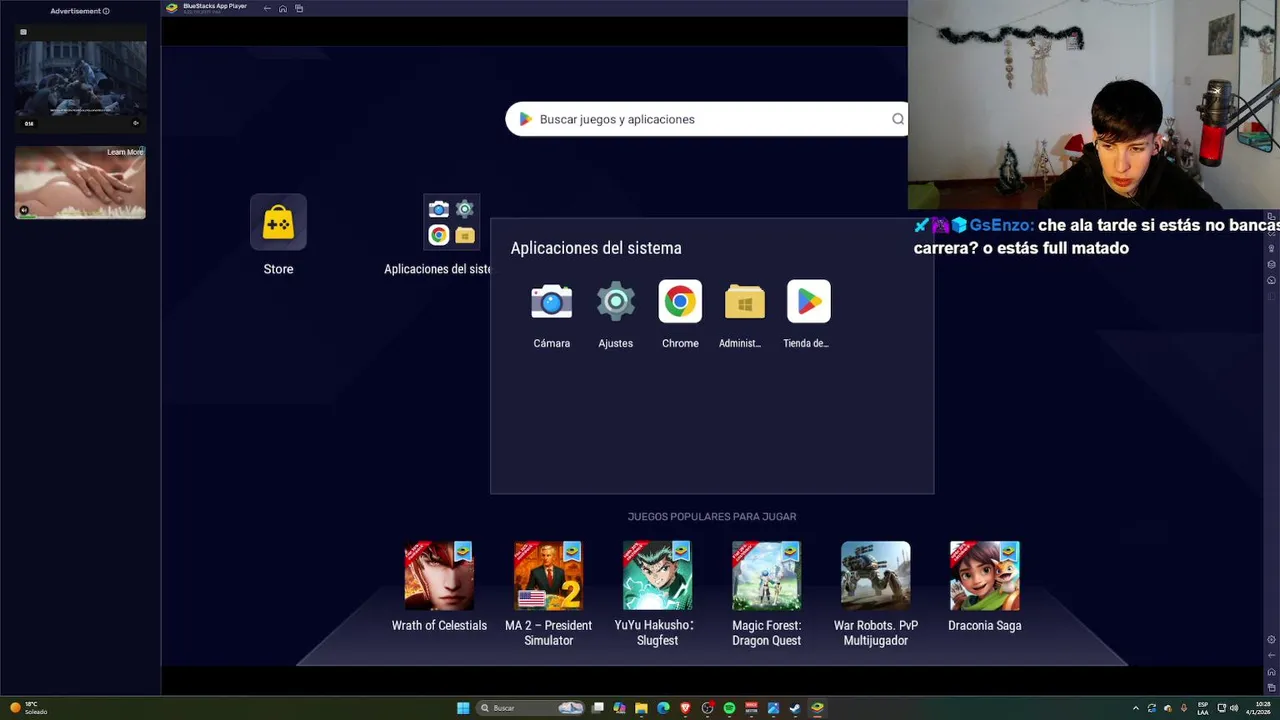Click sidebar recent apps button at bottom

pos(1271,687)
